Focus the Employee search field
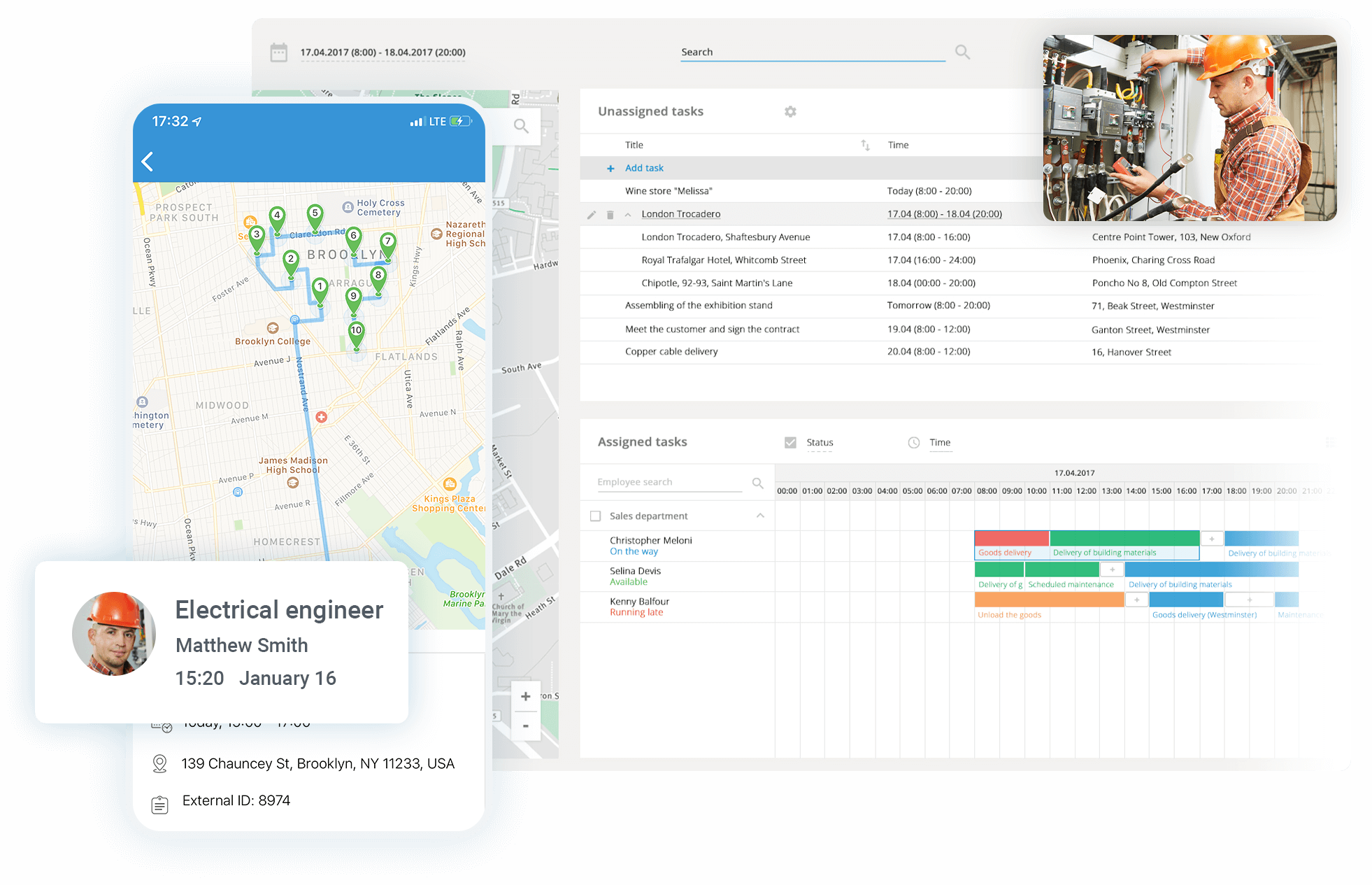The width and height of the screenshot is (1372, 885). [669, 482]
